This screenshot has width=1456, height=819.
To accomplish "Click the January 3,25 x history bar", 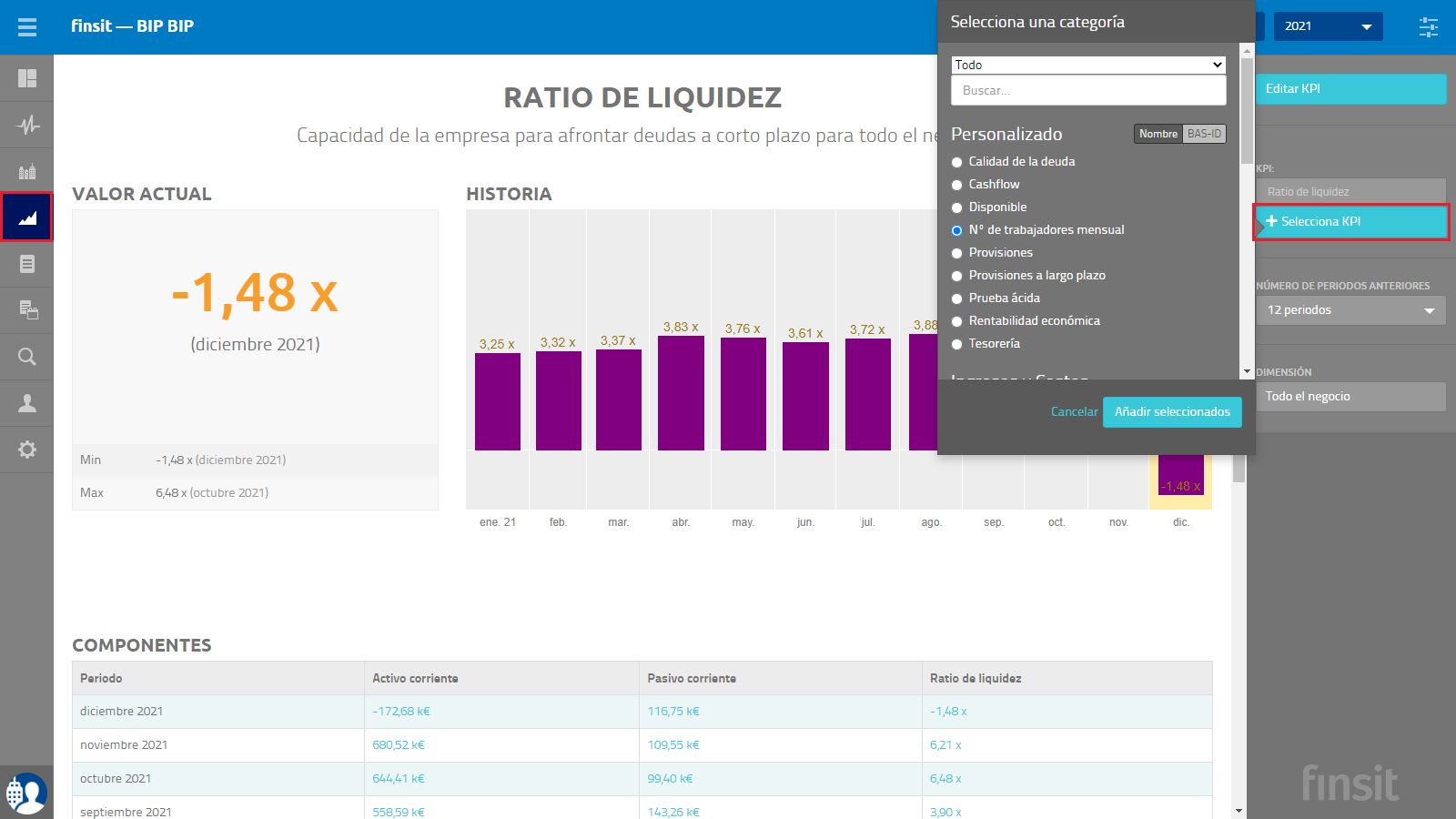I will pos(498,401).
